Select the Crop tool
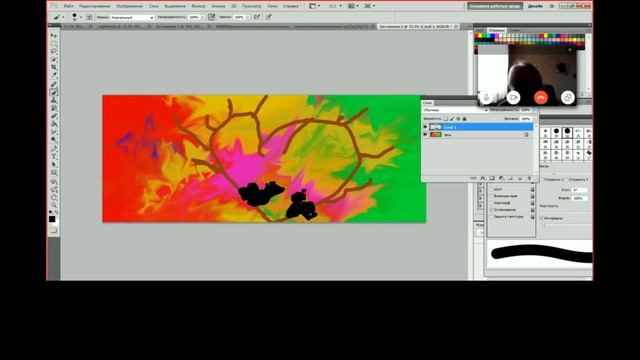Viewport: 640px width, 360px height. point(53,68)
